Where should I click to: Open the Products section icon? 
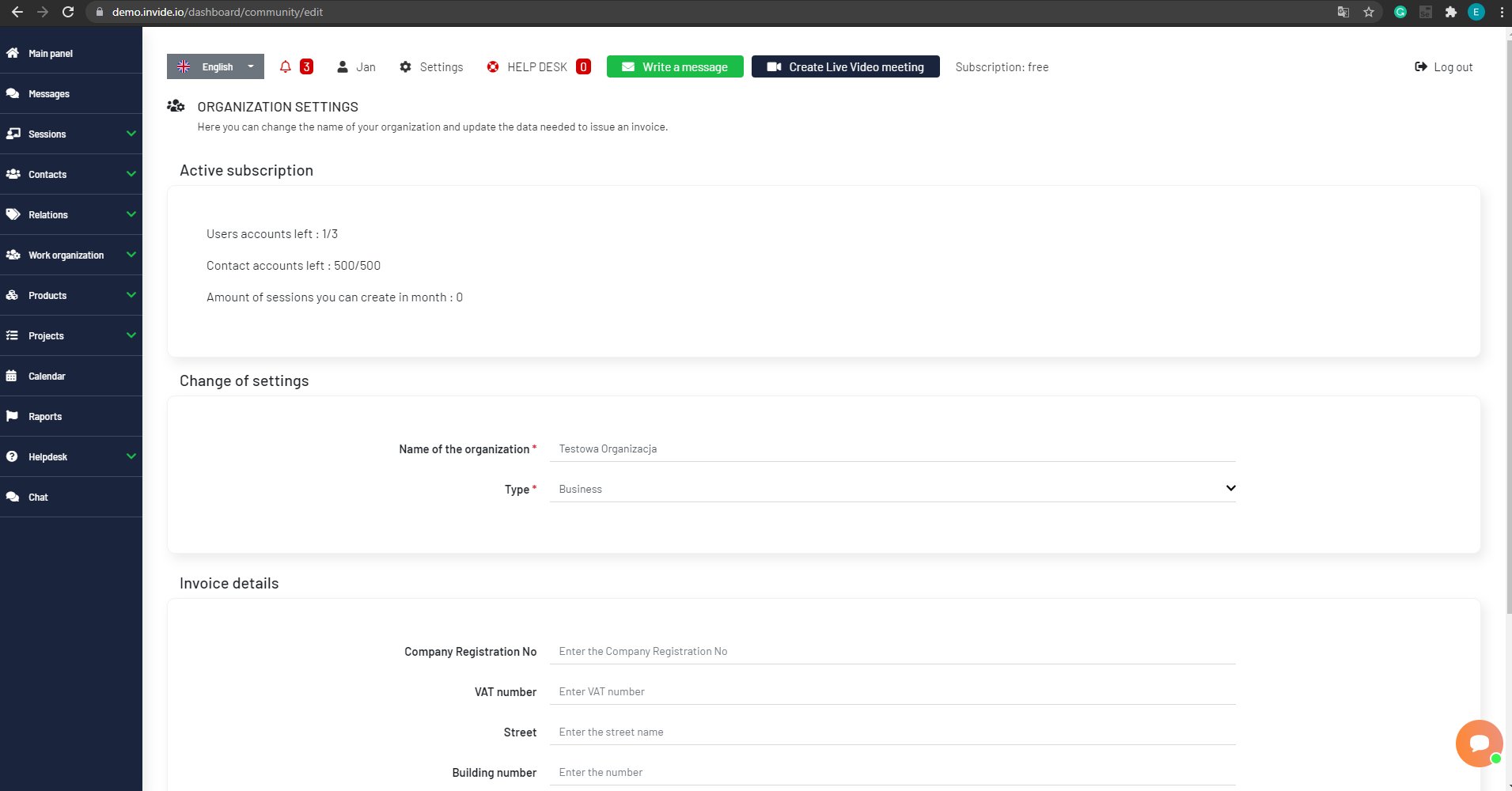tap(13, 295)
